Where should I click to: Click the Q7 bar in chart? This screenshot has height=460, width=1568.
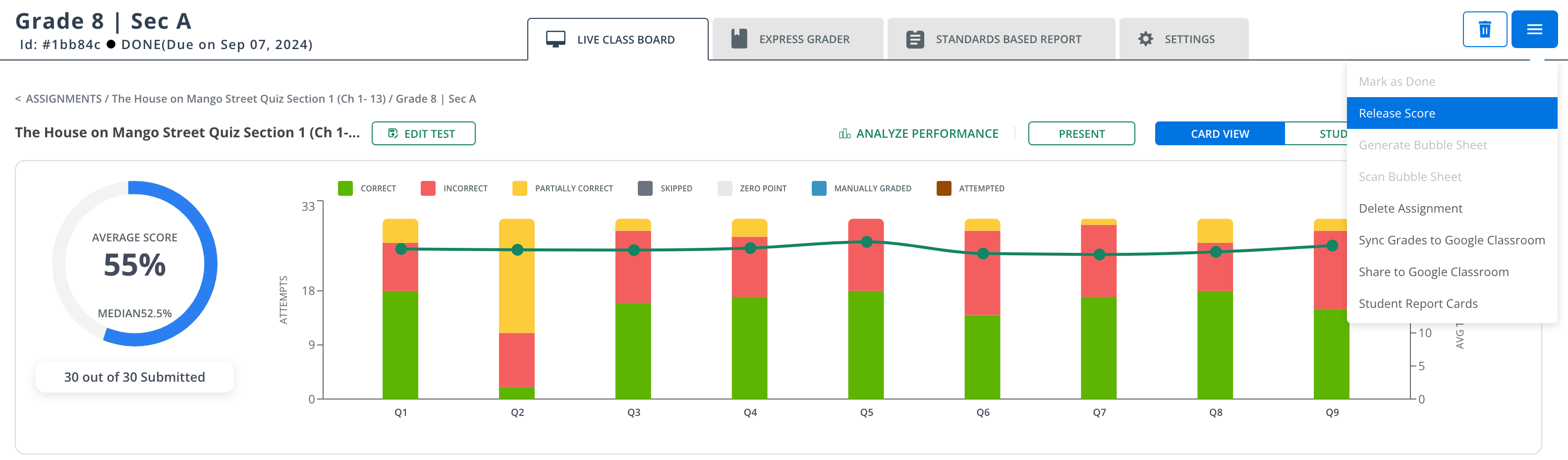(x=1099, y=308)
